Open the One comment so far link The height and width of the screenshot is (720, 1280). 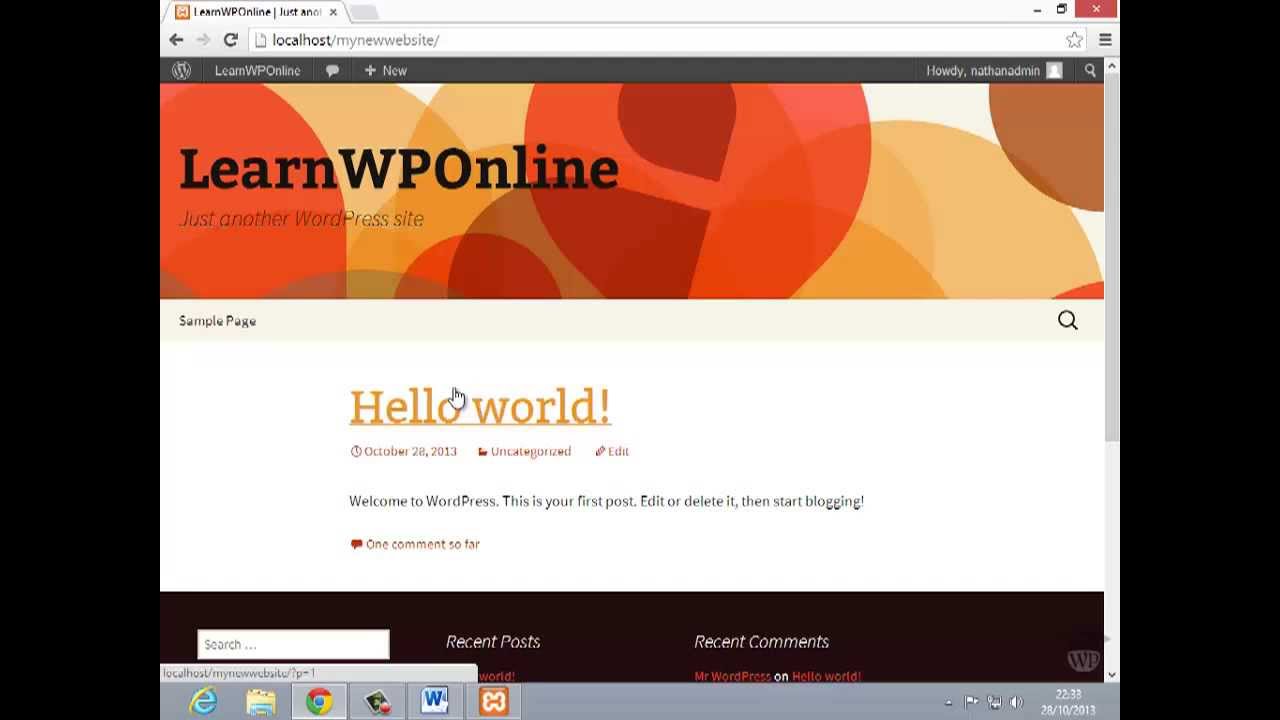click(x=422, y=544)
